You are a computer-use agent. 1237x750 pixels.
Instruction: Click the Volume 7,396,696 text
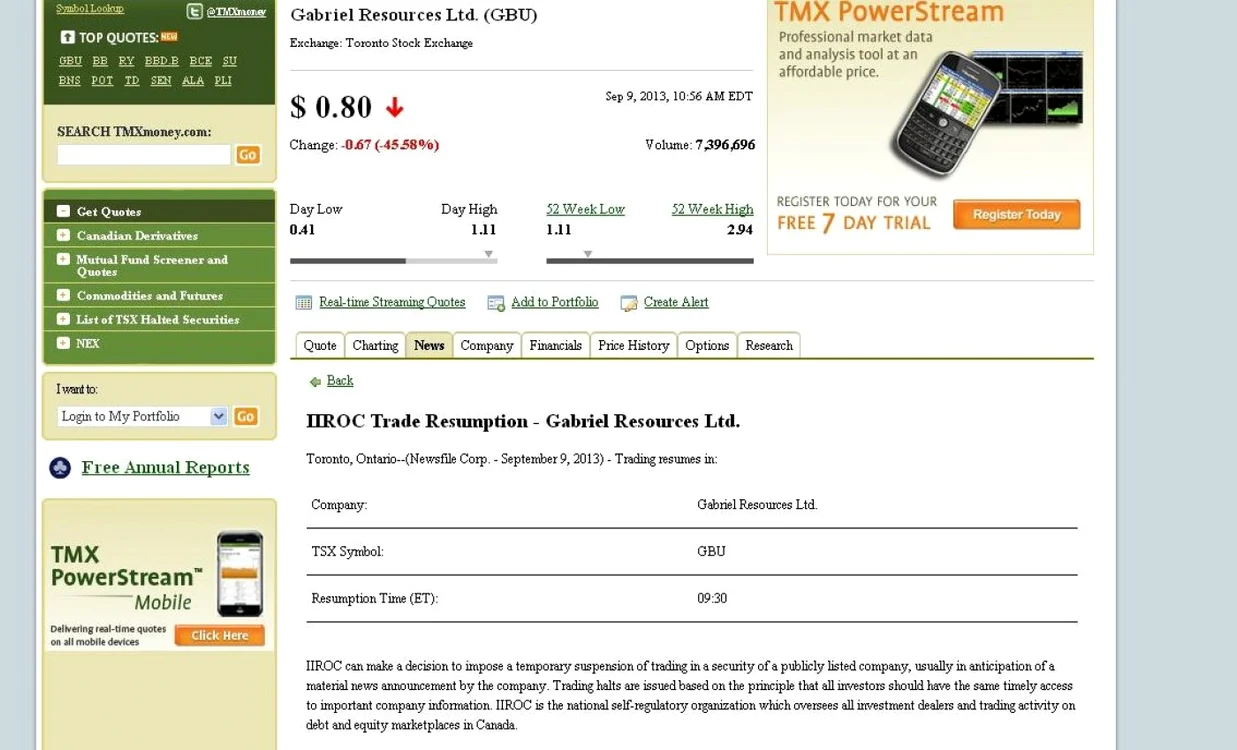click(x=700, y=145)
